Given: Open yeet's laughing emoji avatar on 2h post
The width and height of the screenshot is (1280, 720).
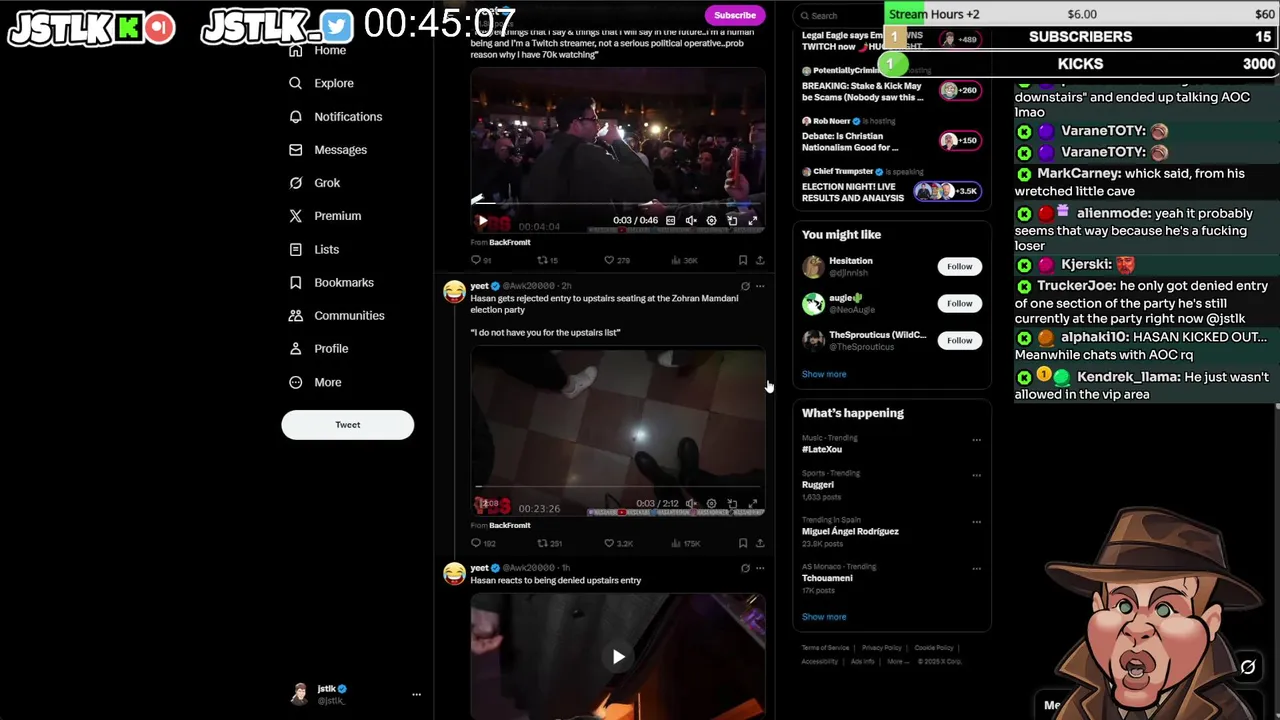Looking at the screenshot, I should coord(454,292).
